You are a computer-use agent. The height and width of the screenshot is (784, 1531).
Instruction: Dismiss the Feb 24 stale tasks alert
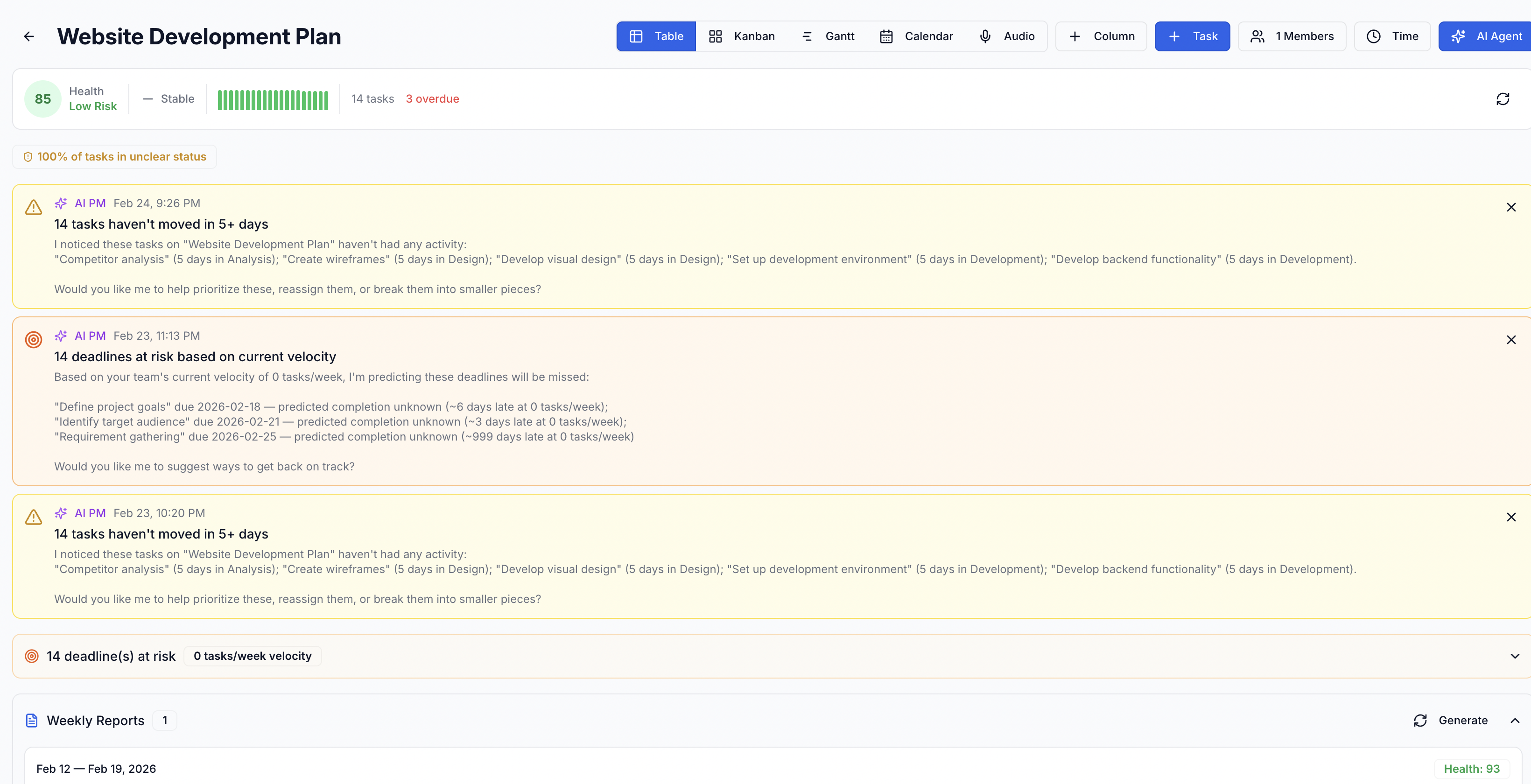(1511, 208)
